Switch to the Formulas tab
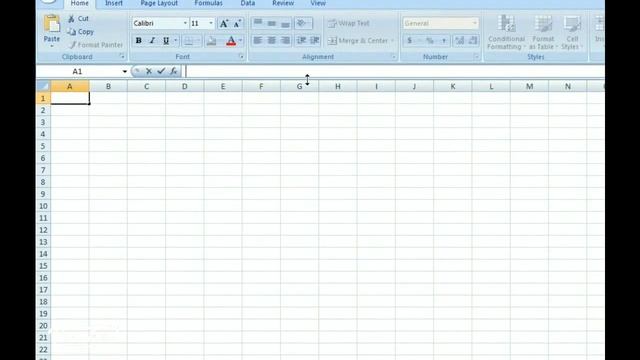 209,3
